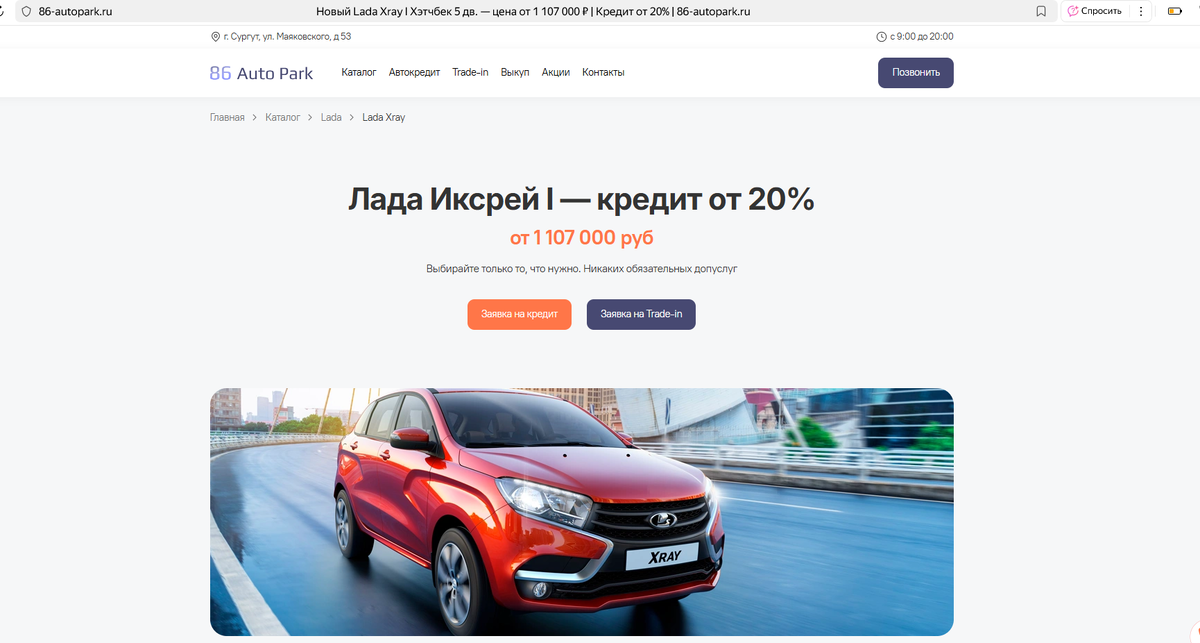Go to Главная breadcrumb link
Viewport: 1200px width, 643px height.
point(227,117)
